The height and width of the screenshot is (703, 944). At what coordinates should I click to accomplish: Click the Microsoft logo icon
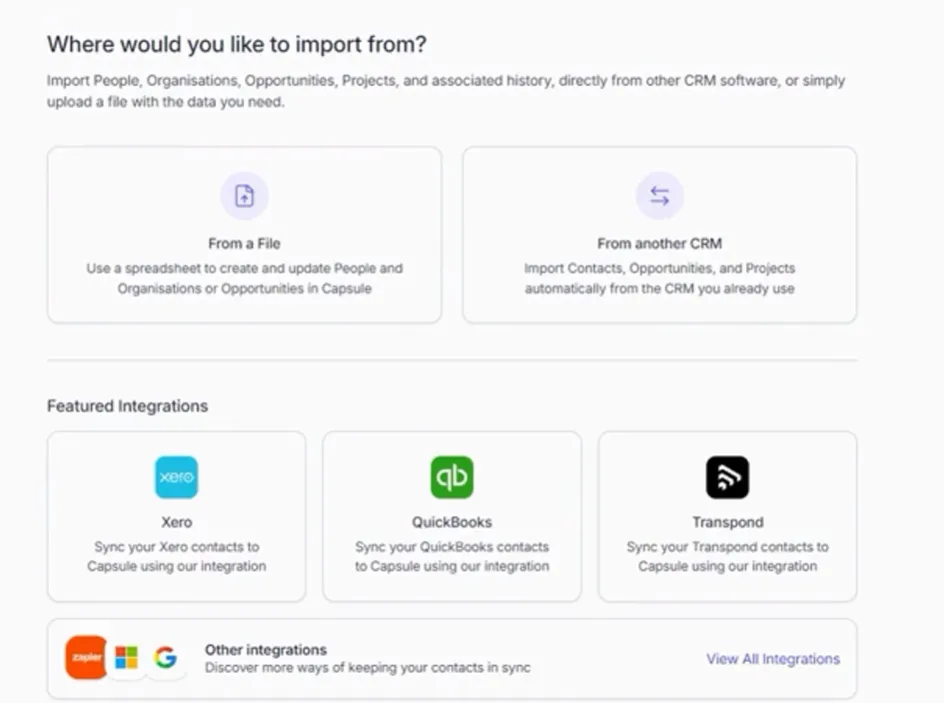coord(126,657)
